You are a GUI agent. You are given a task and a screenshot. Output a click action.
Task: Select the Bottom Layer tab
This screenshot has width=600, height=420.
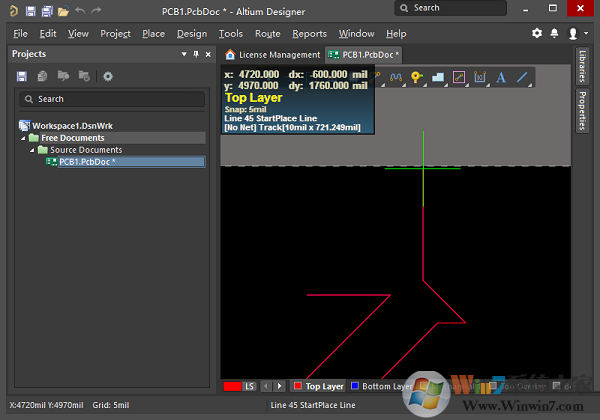[x=381, y=386]
